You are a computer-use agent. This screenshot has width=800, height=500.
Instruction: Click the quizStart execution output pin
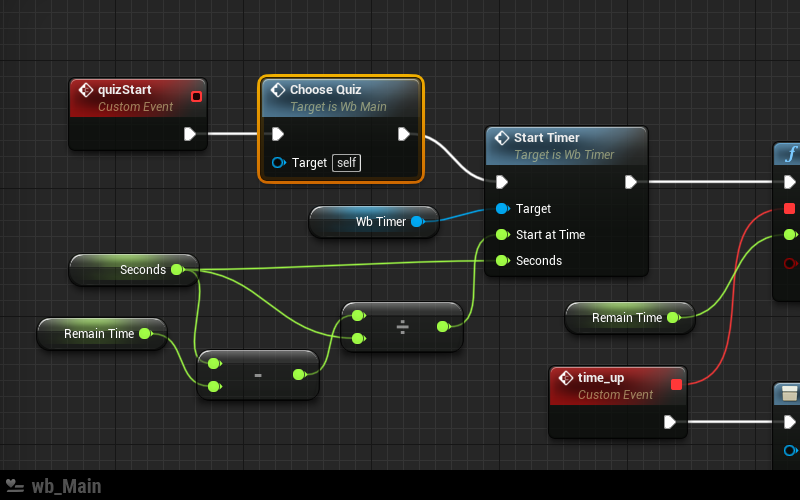pos(190,134)
